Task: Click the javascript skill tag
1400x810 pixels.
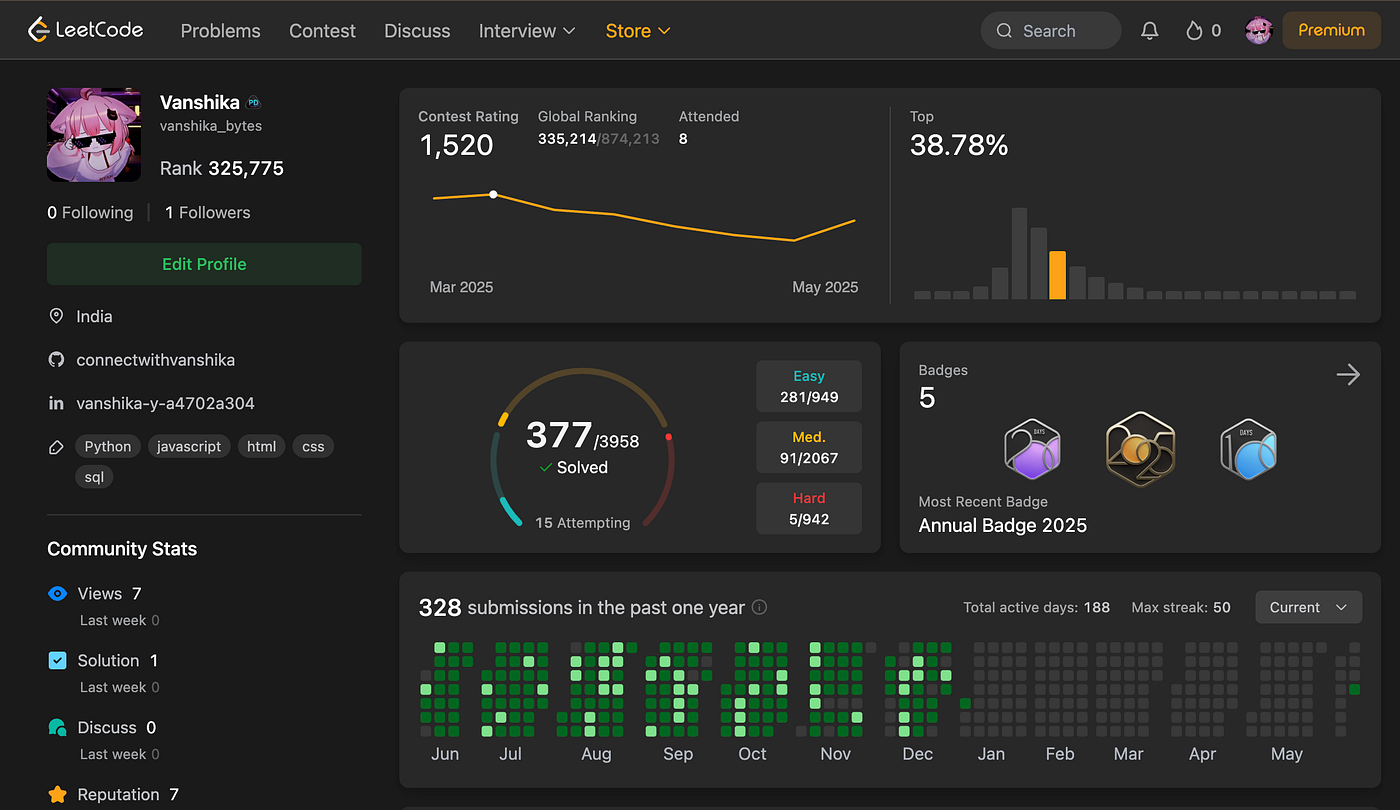Action: click(189, 446)
